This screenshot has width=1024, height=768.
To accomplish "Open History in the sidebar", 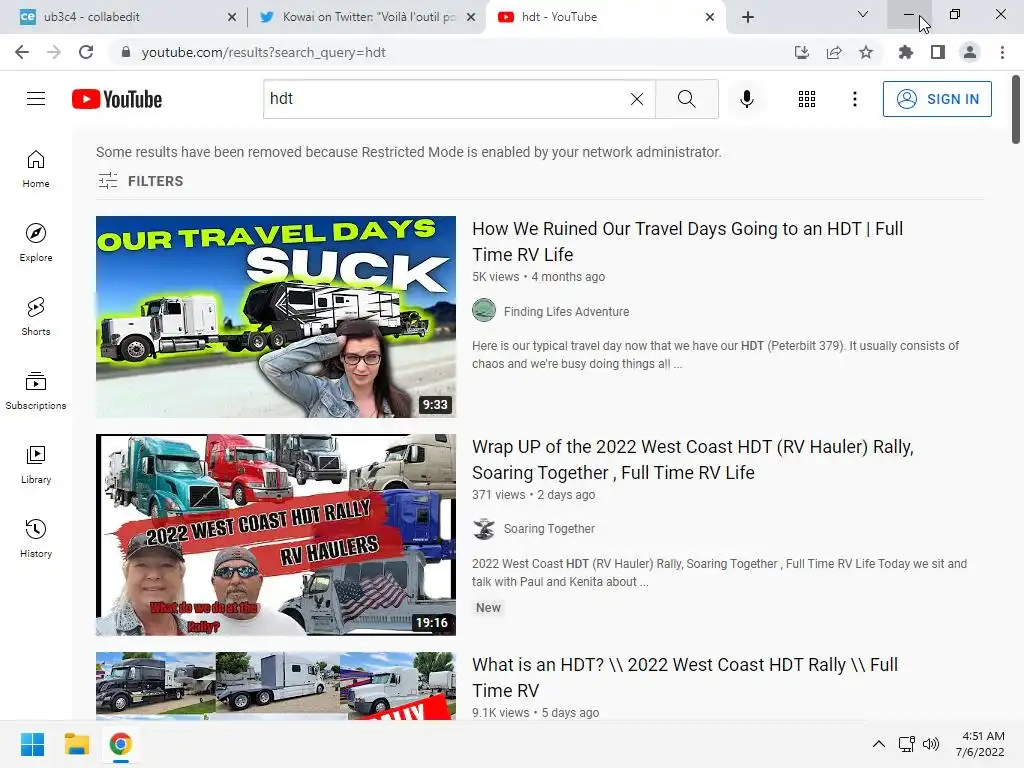I will click(x=36, y=538).
